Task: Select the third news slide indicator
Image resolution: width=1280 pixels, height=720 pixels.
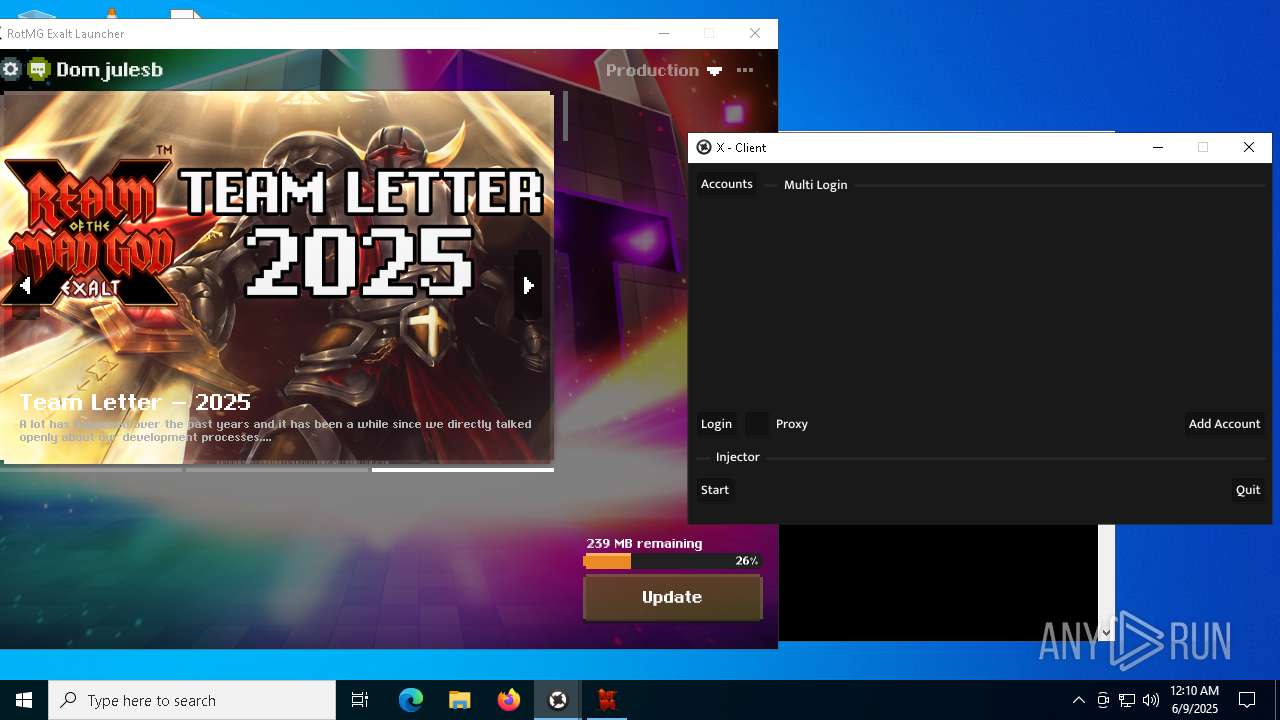Action: (x=463, y=469)
